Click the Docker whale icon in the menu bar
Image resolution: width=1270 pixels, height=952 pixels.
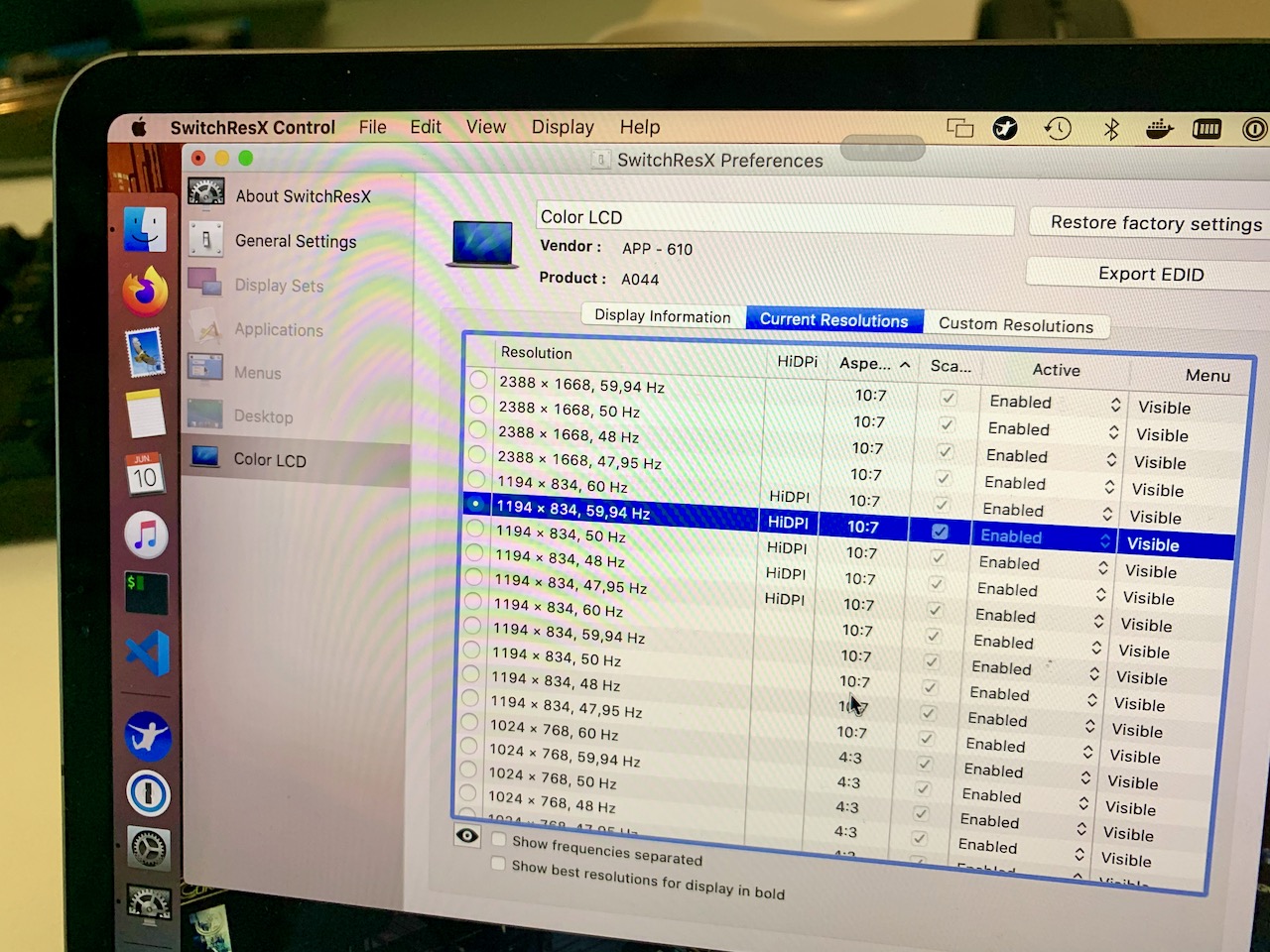point(1158,128)
